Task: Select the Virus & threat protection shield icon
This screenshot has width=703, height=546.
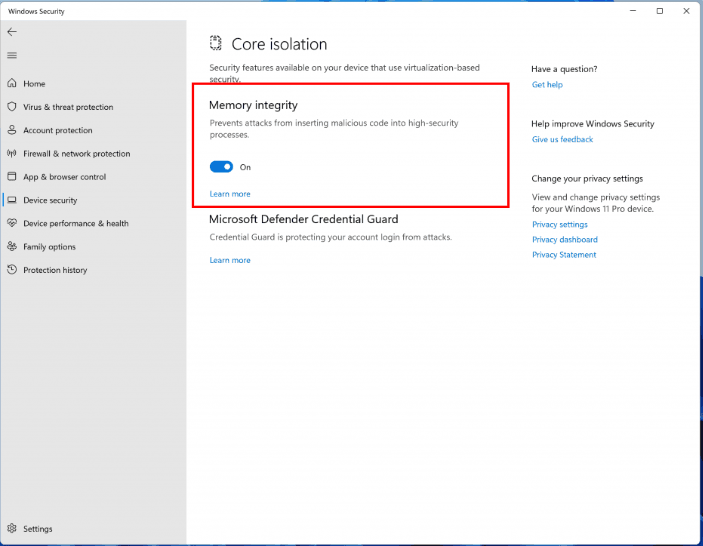Action: click(x=12, y=107)
